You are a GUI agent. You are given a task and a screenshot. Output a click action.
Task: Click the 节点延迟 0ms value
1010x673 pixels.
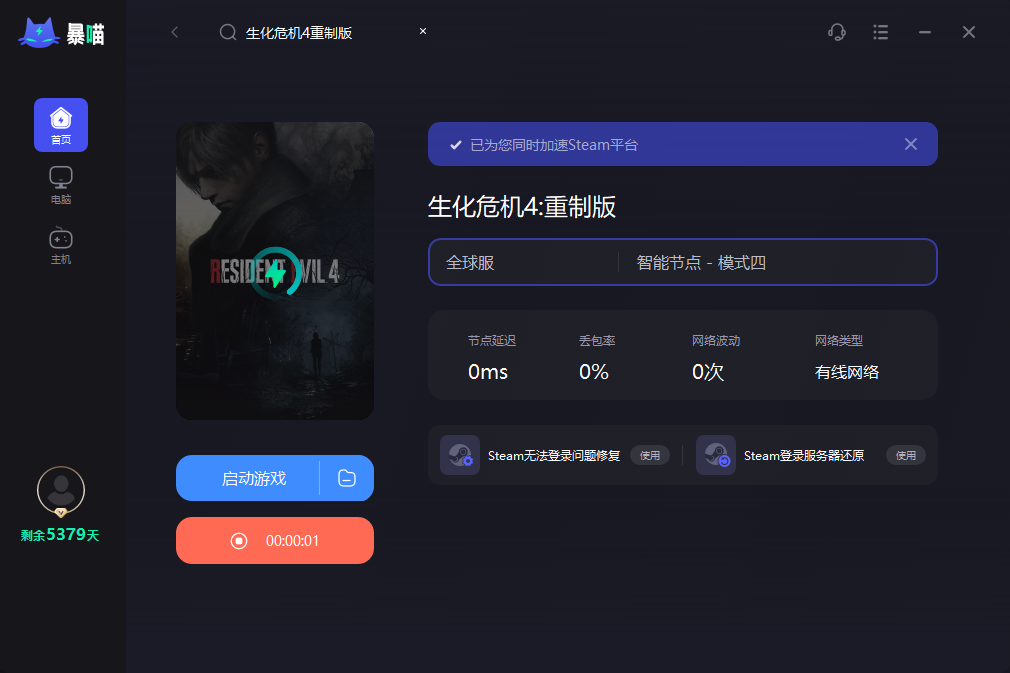click(488, 372)
